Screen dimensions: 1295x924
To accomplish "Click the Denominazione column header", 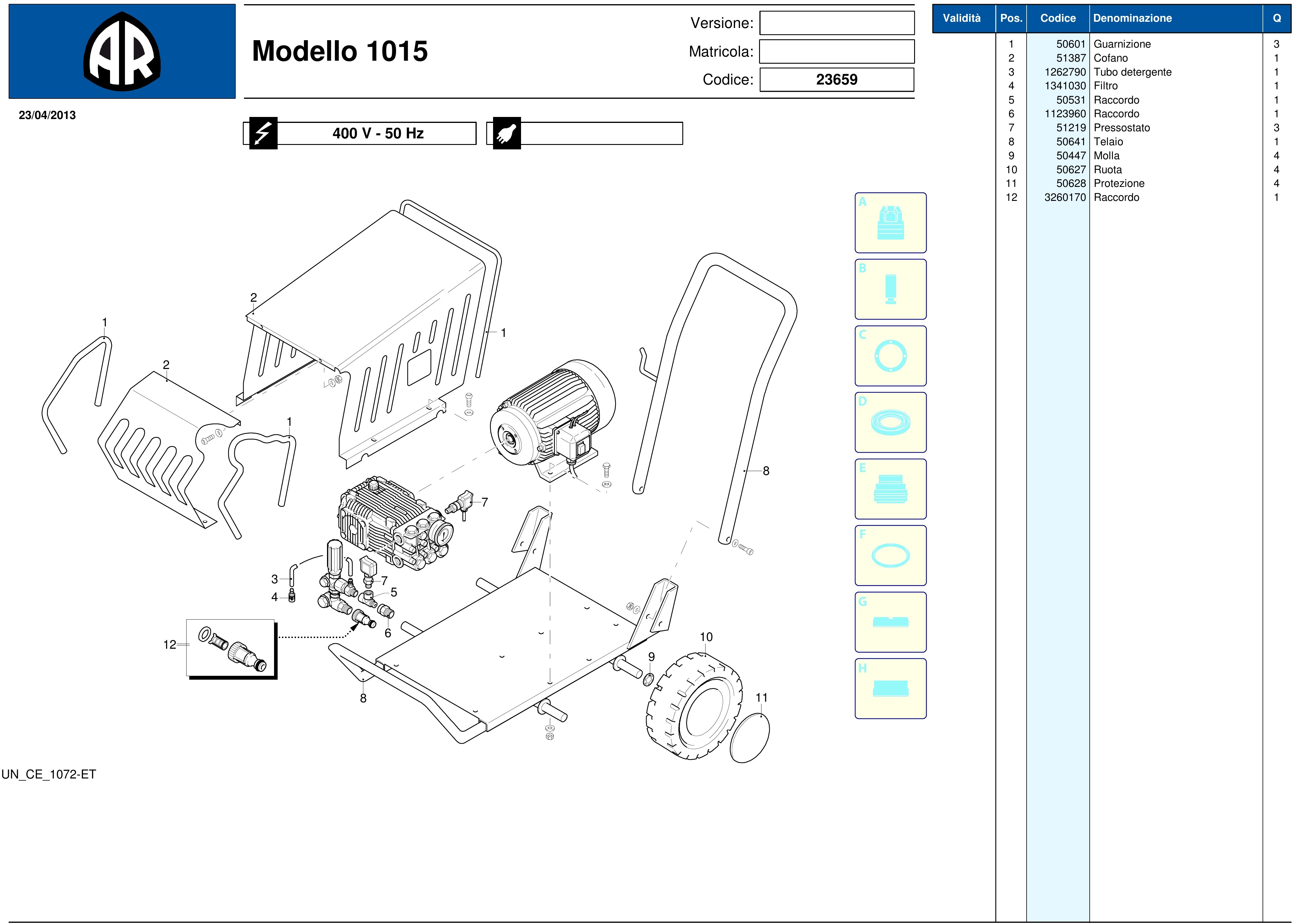I will coord(1132,18).
